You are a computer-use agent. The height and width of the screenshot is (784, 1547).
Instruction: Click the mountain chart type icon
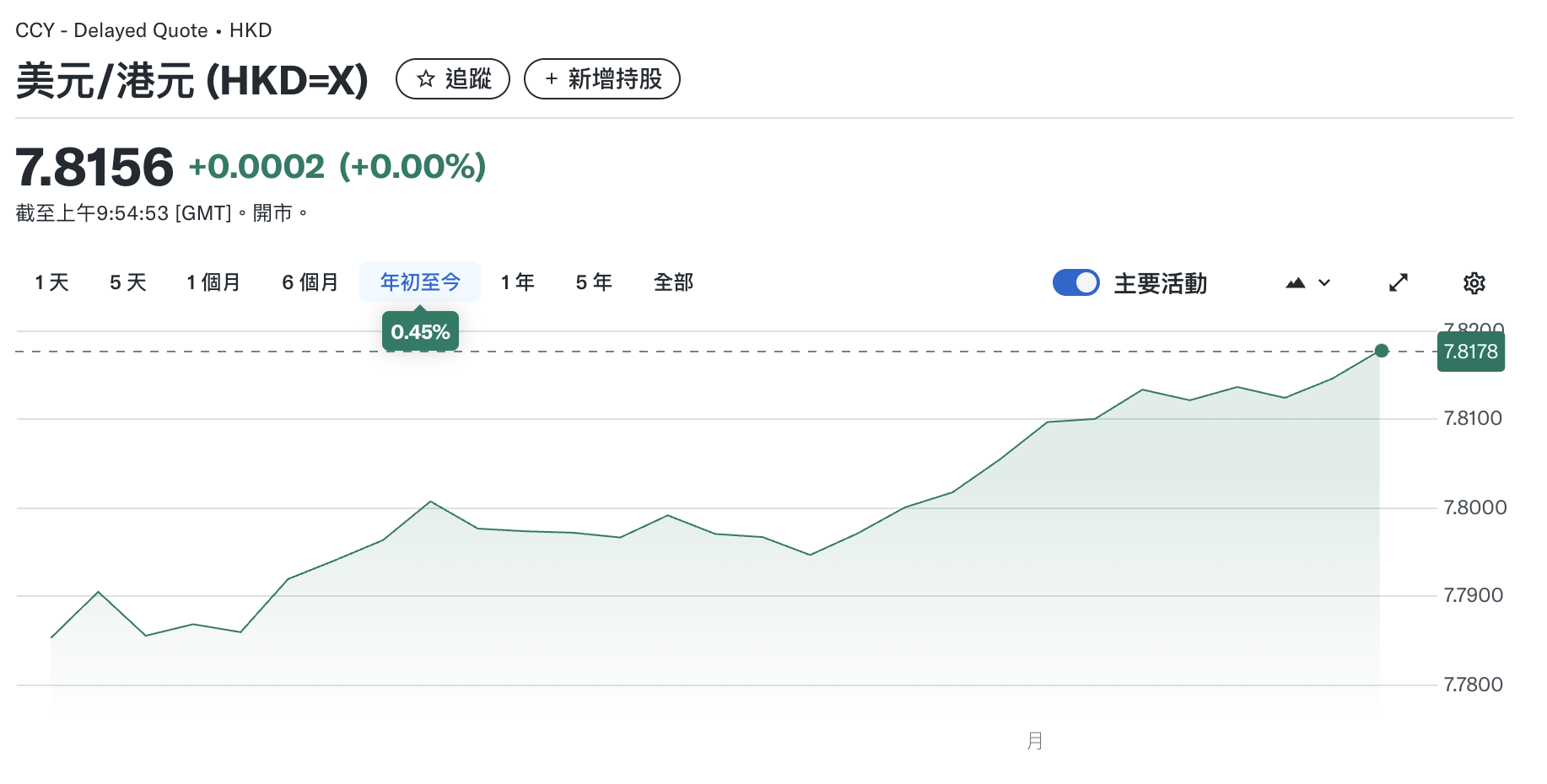coord(1295,283)
